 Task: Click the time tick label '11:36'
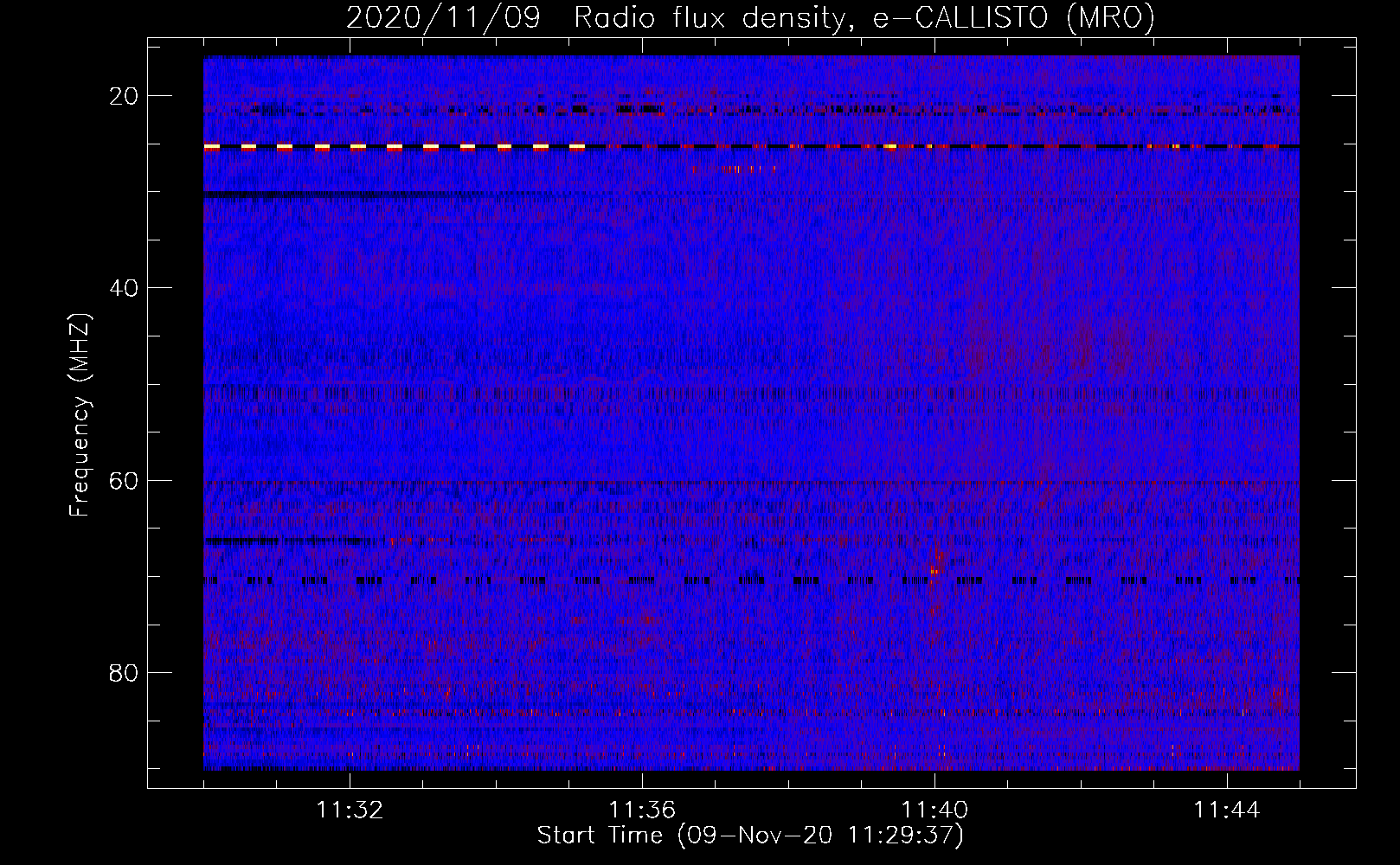click(642, 811)
